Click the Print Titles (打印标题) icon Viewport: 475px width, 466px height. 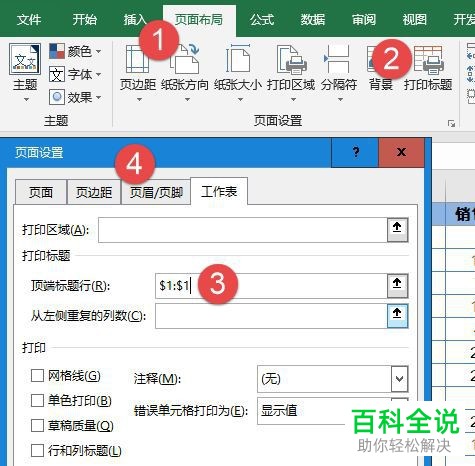point(428,60)
